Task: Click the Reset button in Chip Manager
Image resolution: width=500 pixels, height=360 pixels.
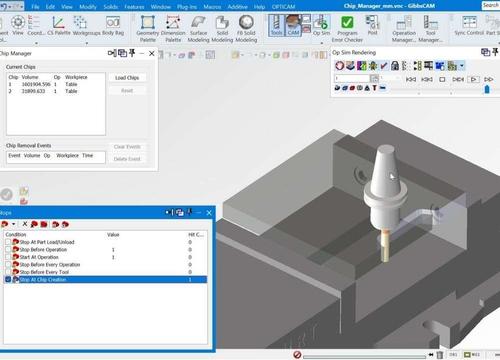Action: pos(127,91)
